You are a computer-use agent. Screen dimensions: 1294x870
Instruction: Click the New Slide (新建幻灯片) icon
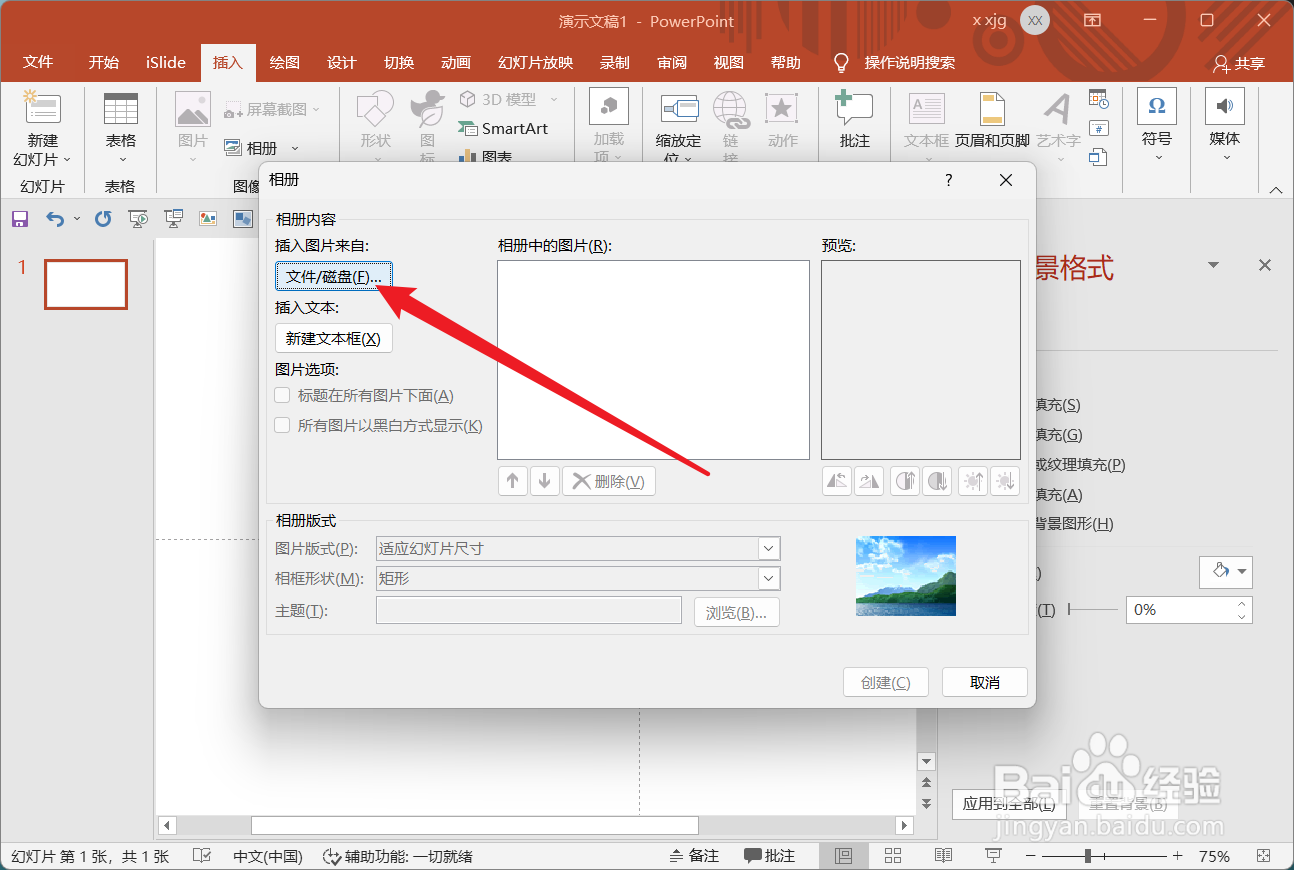pyautogui.click(x=42, y=108)
